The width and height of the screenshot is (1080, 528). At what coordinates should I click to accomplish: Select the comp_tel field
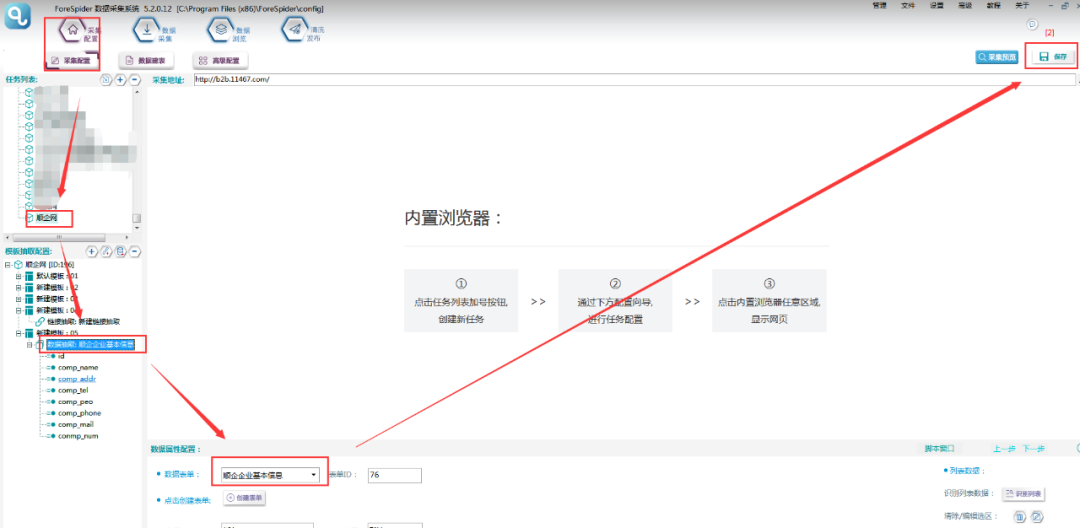pos(73,390)
